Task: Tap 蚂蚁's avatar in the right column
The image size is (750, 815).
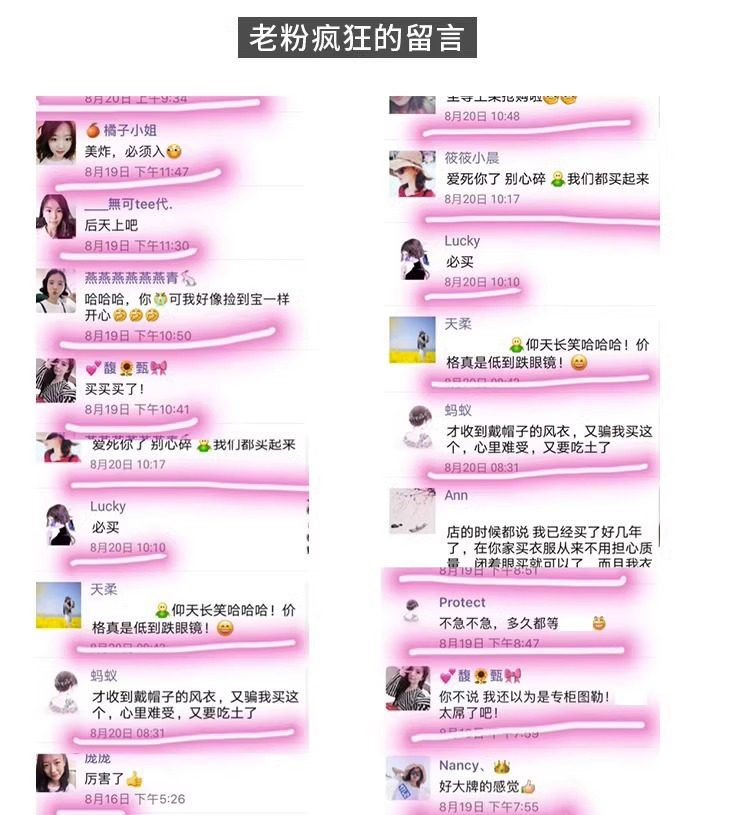Action: click(x=419, y=426)
